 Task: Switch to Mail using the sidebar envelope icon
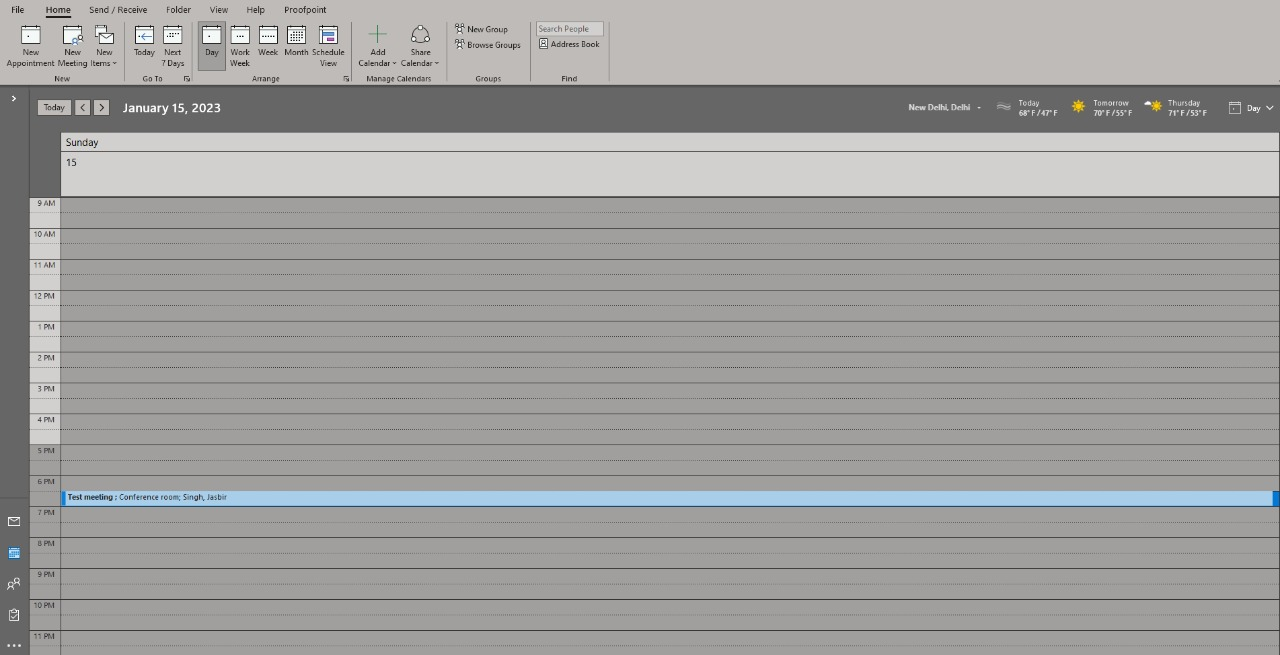click(x=13, y=521)
